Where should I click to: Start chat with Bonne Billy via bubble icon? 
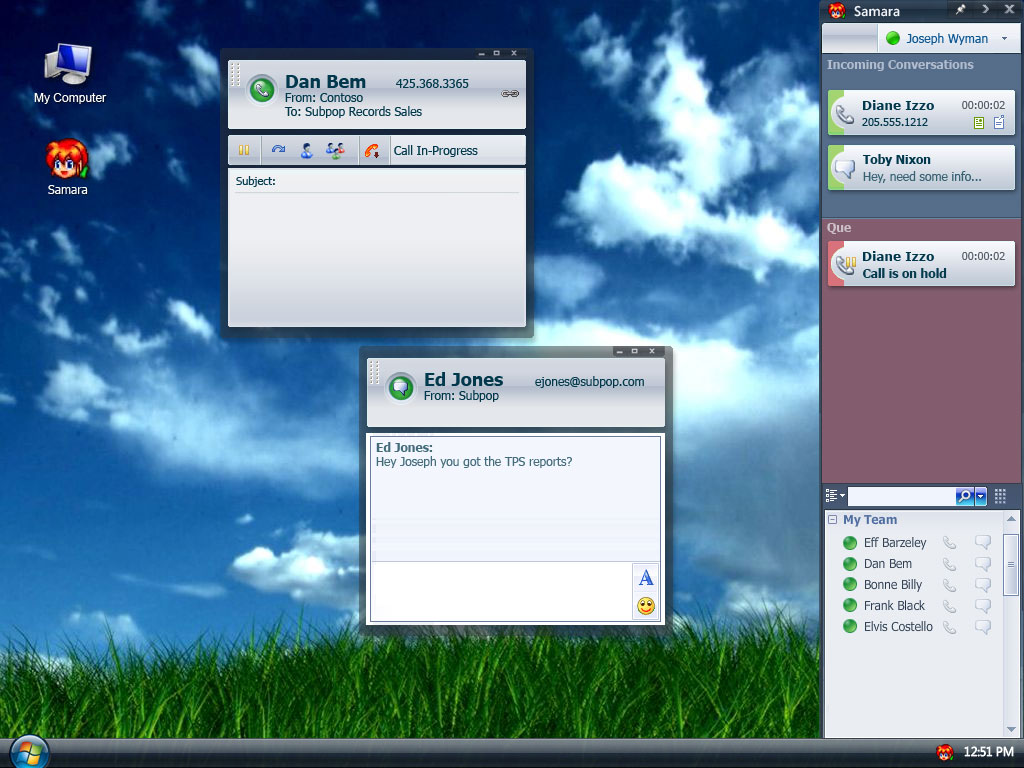[983, 584]
